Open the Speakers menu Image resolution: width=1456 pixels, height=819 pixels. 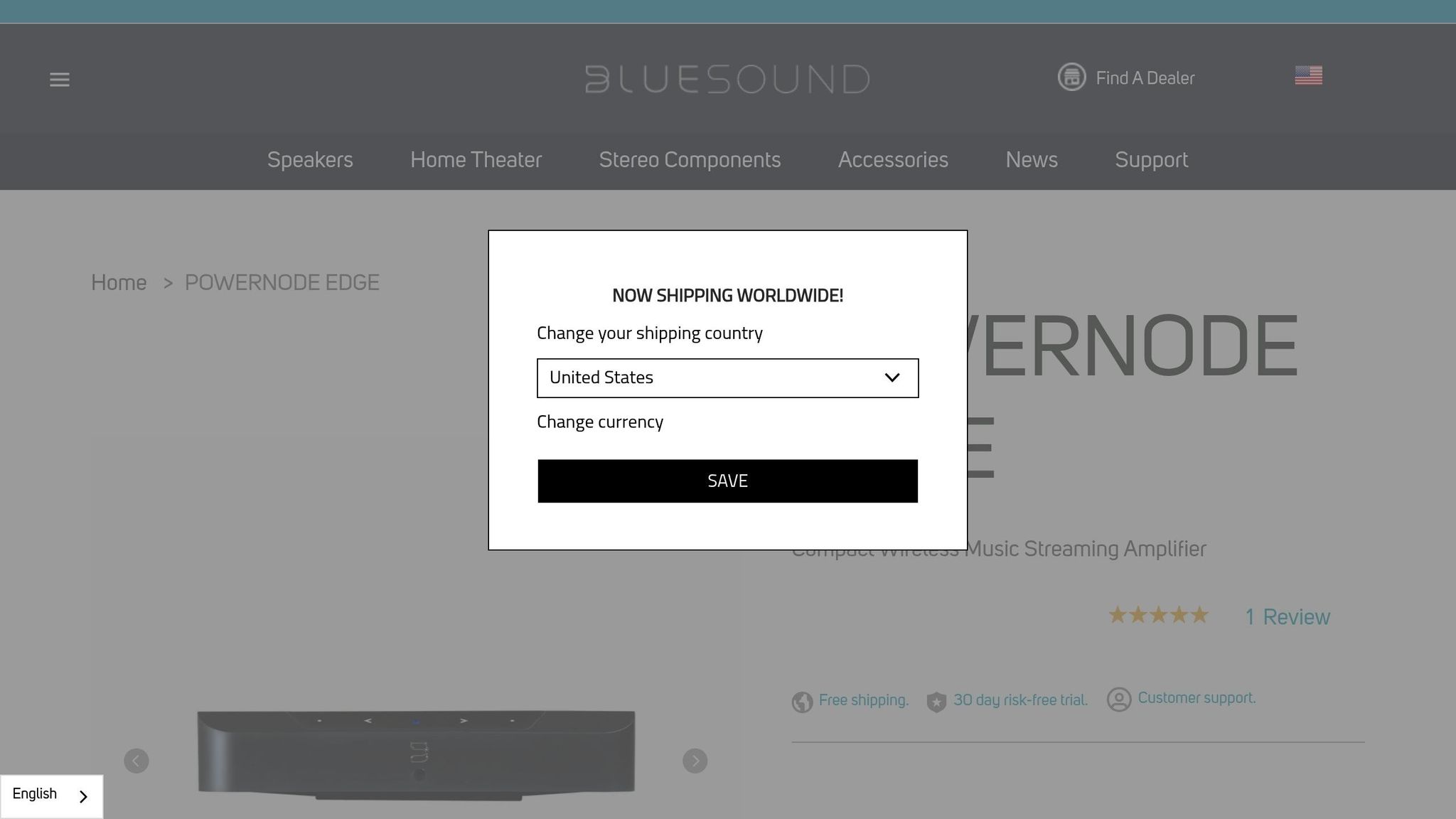coord(310,160)
